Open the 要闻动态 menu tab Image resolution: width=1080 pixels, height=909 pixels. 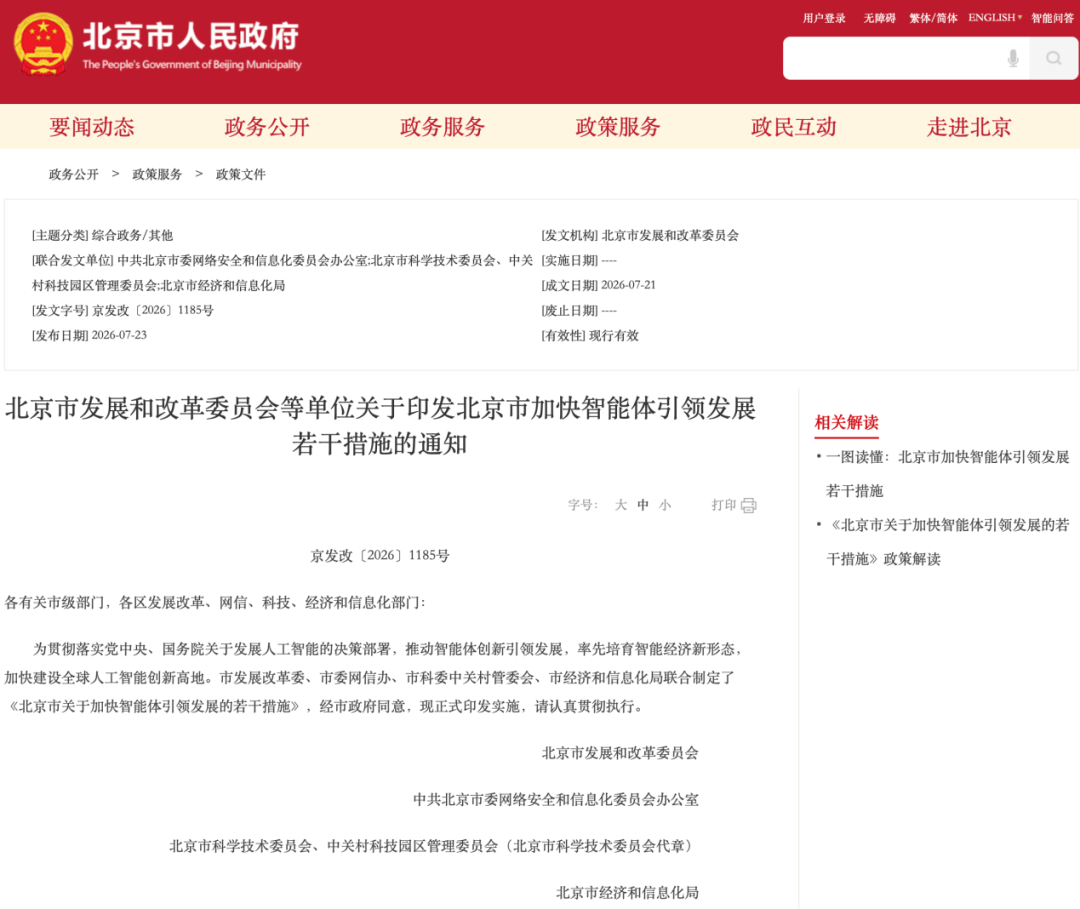pos(92,127)
